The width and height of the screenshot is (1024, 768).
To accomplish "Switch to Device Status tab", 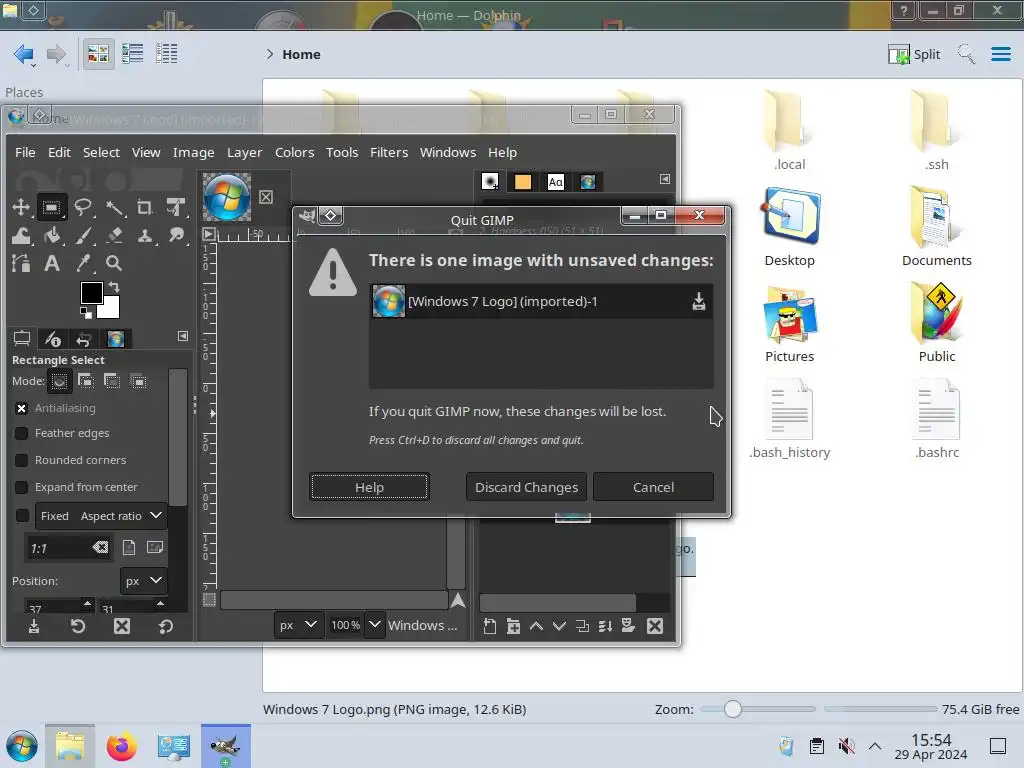I will point(52,339).
